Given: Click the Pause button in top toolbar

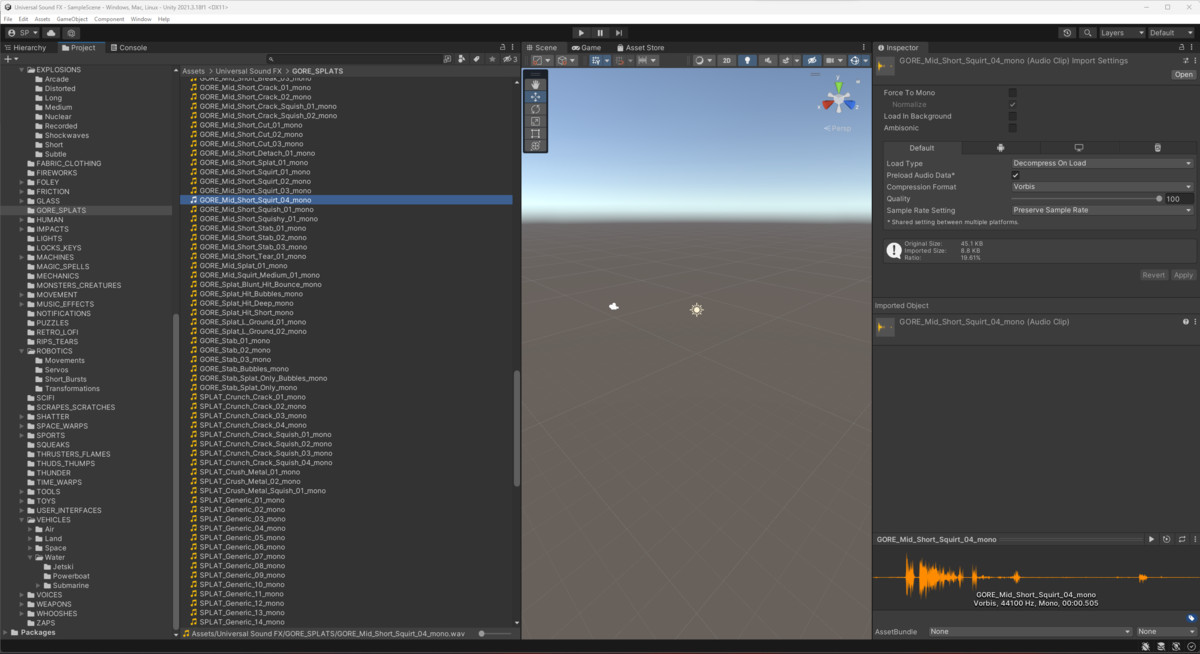Looking at the screenshot, I should 600,33.
